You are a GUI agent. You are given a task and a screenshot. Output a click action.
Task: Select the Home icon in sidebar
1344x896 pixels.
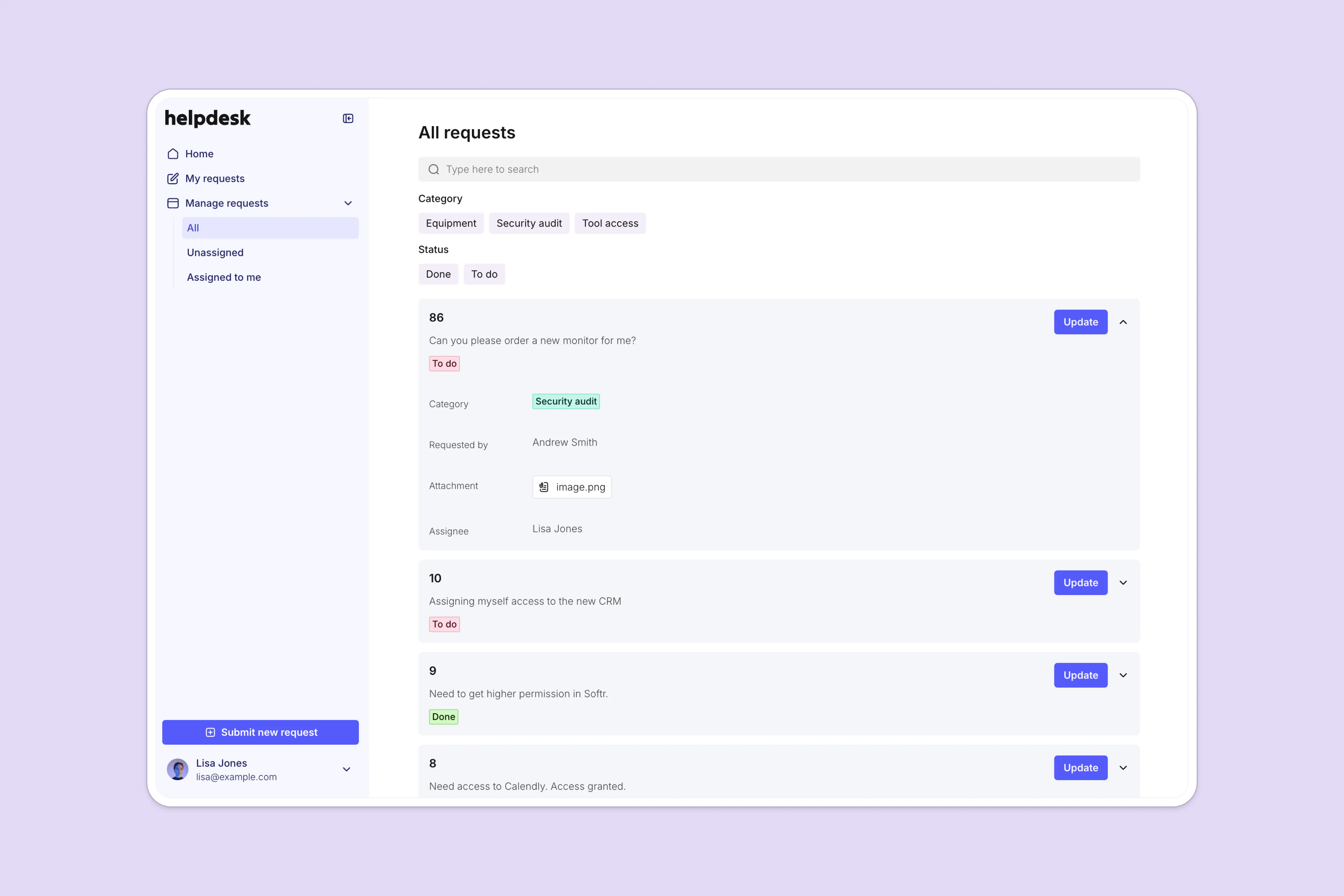coord(173,153)
